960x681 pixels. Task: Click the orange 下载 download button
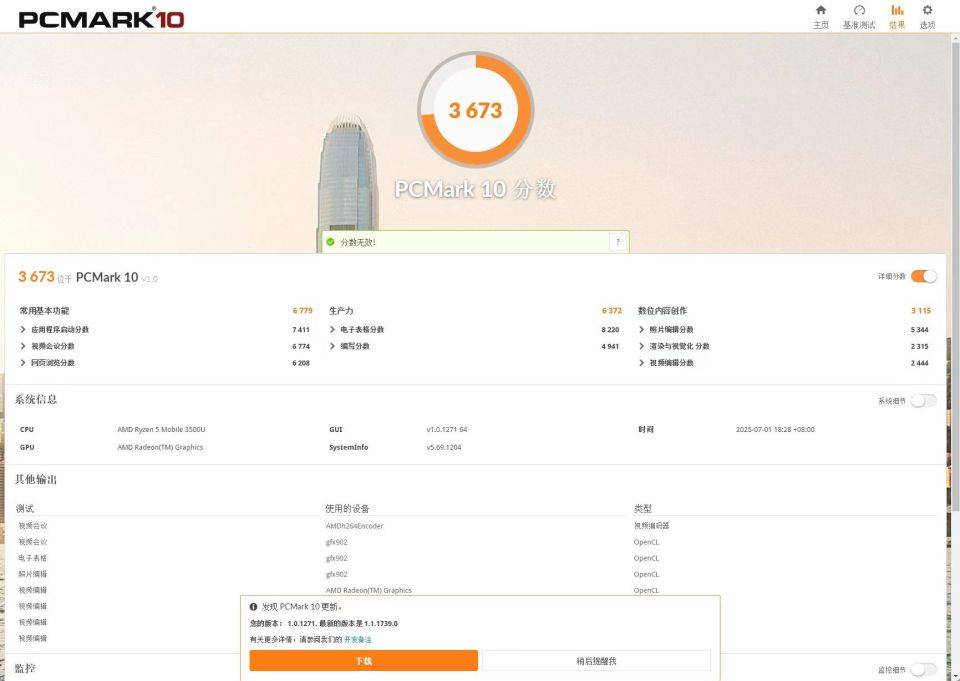click(x=363, y=661)
